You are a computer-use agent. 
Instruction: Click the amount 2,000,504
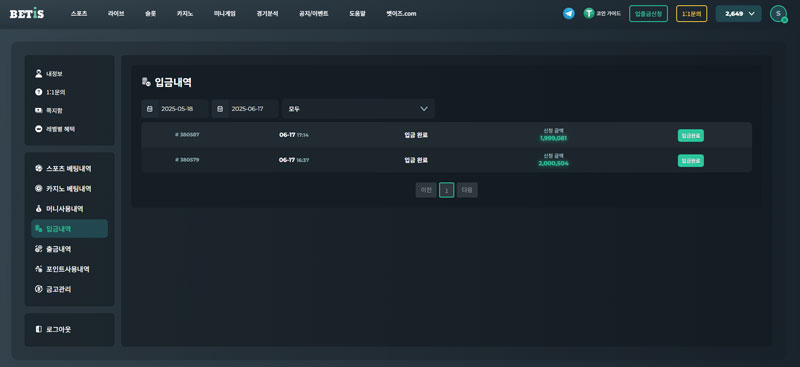tap(554, 163)
